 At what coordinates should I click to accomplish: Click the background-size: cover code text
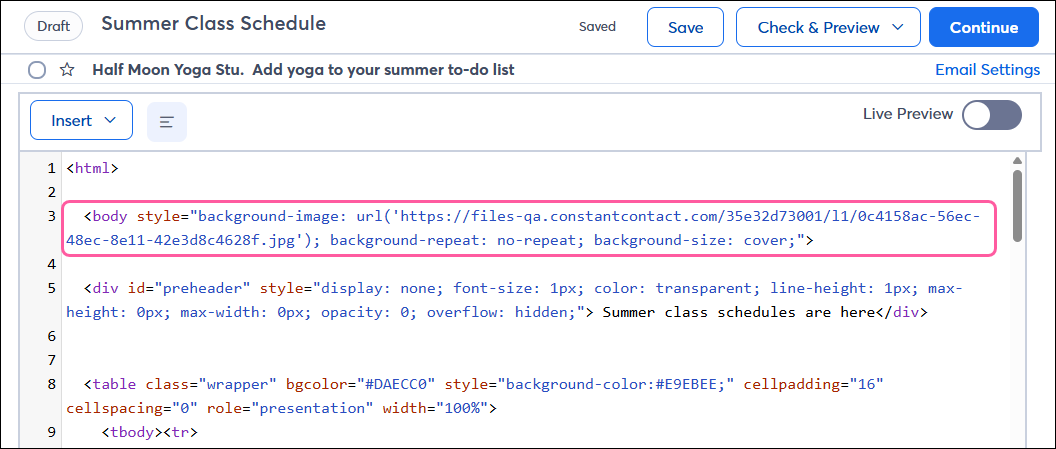tap(696, 240)
